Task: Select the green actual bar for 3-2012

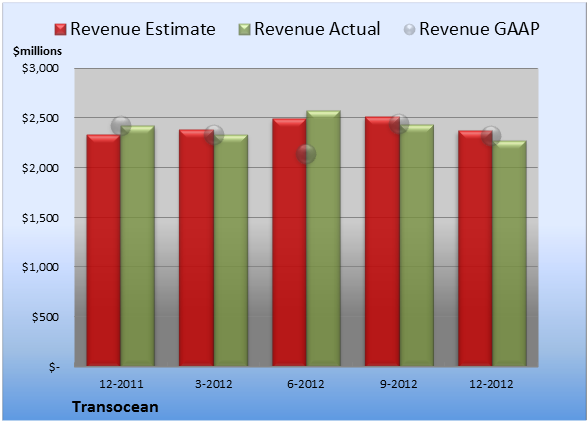Action: point(231,250)
